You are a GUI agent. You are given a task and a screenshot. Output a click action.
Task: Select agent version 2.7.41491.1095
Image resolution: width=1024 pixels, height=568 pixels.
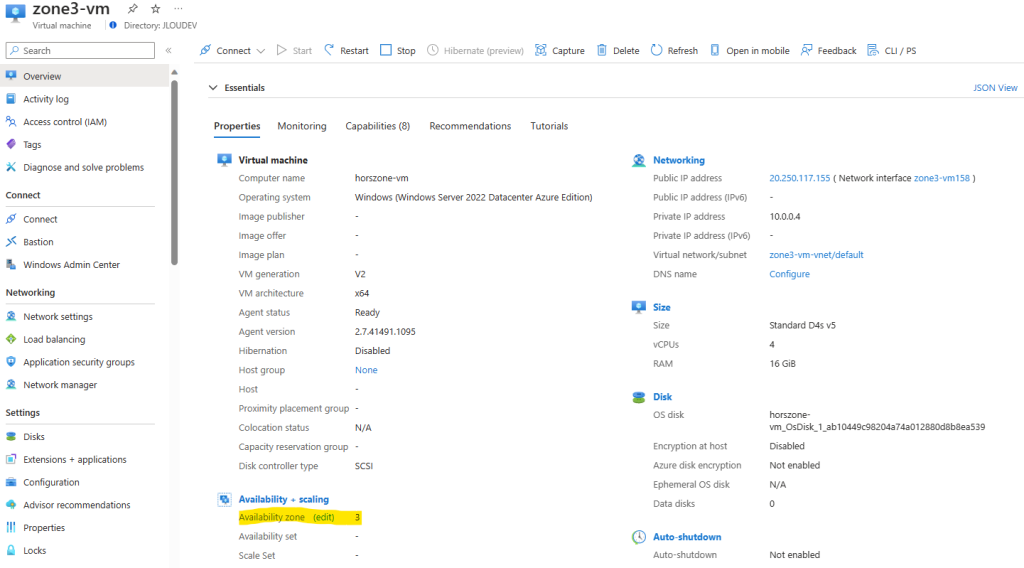tap(385, 331)
